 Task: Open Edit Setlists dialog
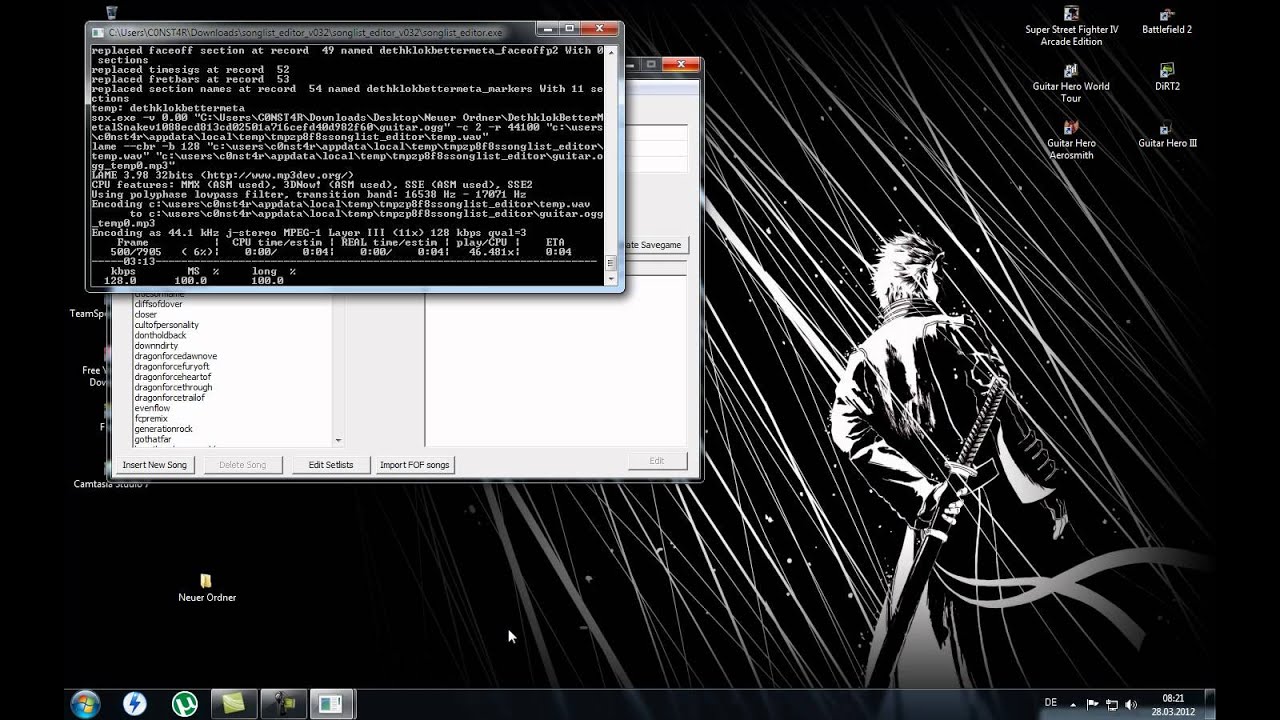(331, 465)
